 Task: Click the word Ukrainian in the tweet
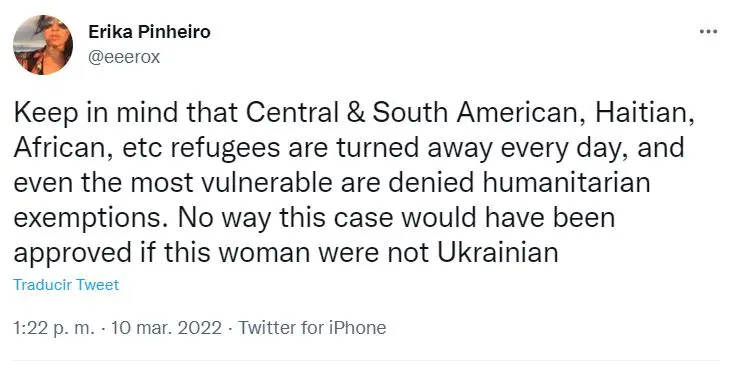[498, 253]
